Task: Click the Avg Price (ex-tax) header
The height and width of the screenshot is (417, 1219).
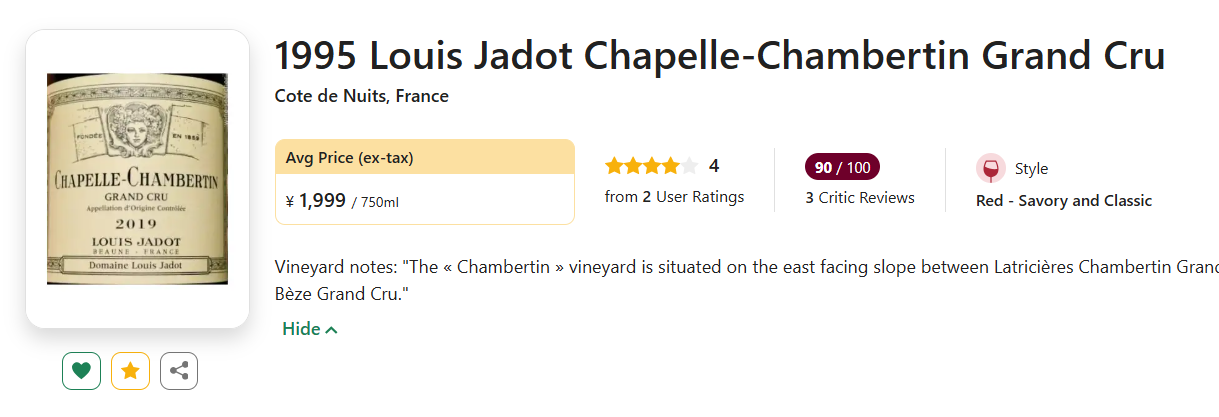Action: pyautogui.click(x=349, y=157)
